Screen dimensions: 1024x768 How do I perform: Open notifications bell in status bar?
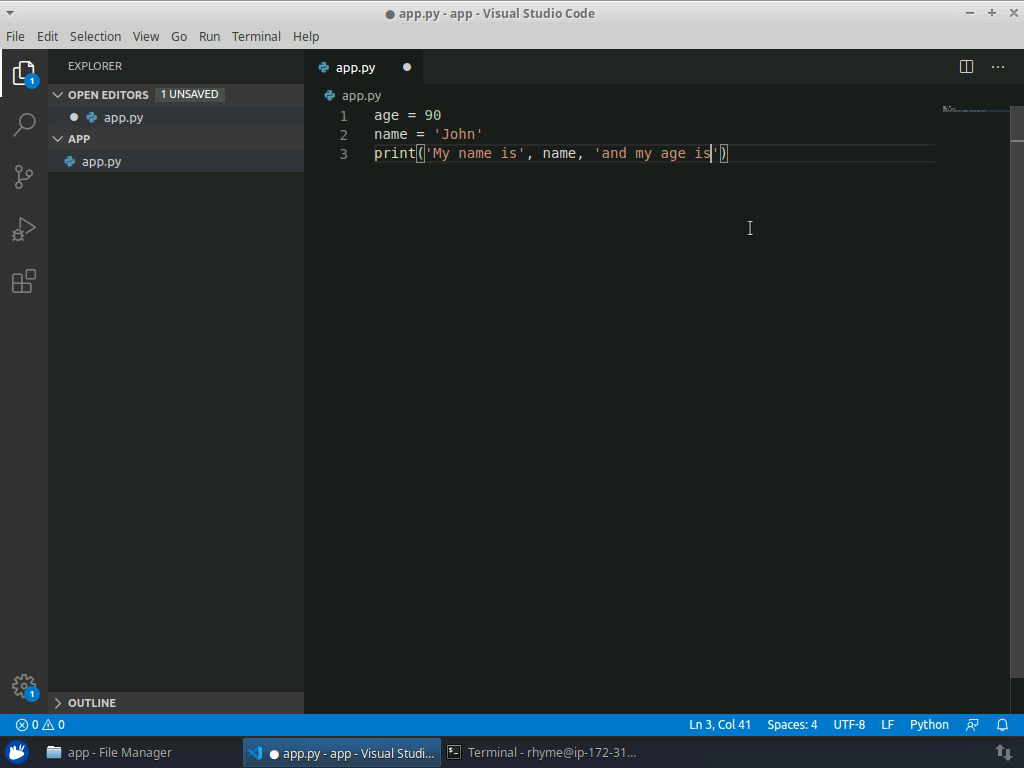point(1002,725)
